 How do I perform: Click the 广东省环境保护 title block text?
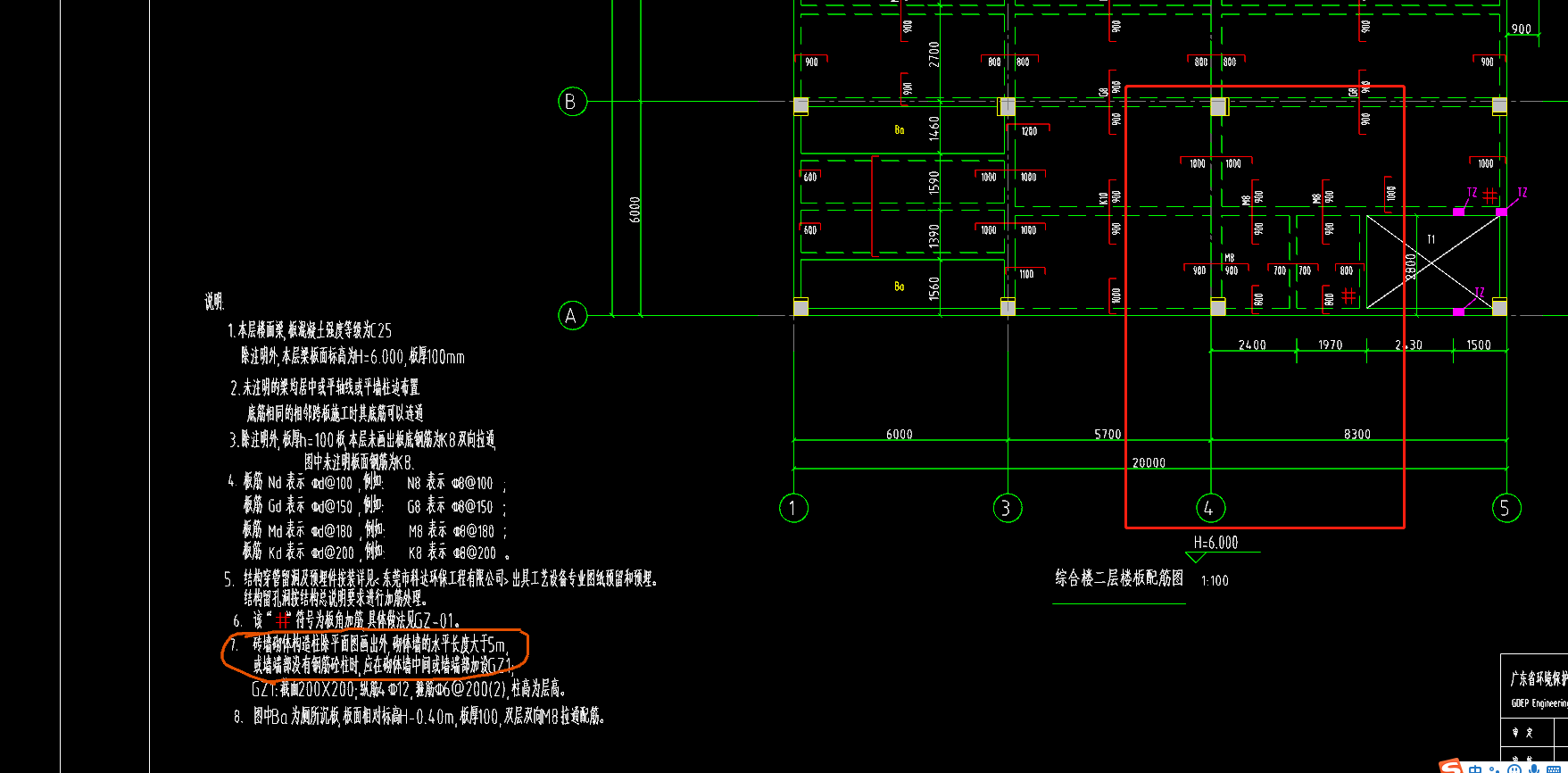tap(1539, 679)
